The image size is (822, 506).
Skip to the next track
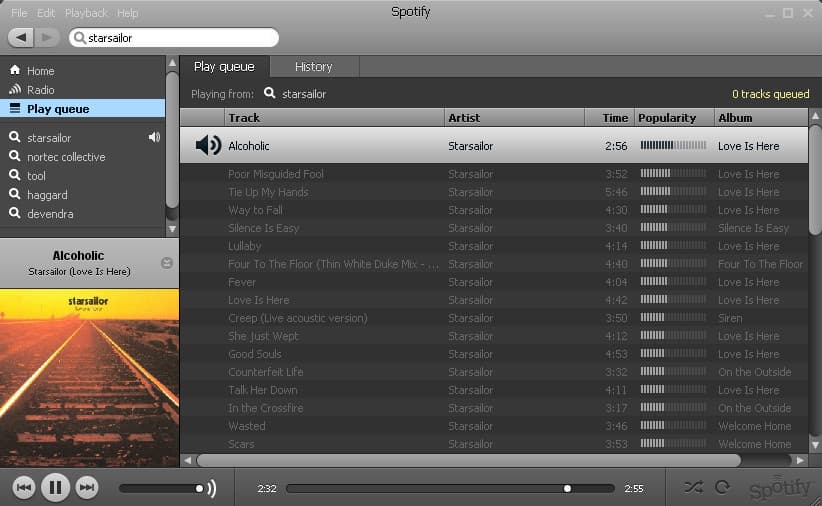(87, 488)
